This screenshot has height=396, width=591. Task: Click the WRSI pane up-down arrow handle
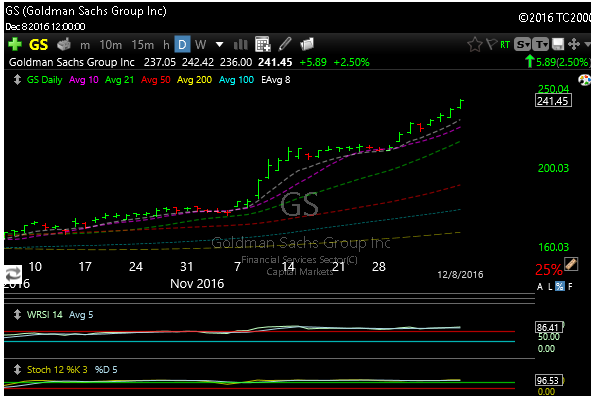click(17, 314)
